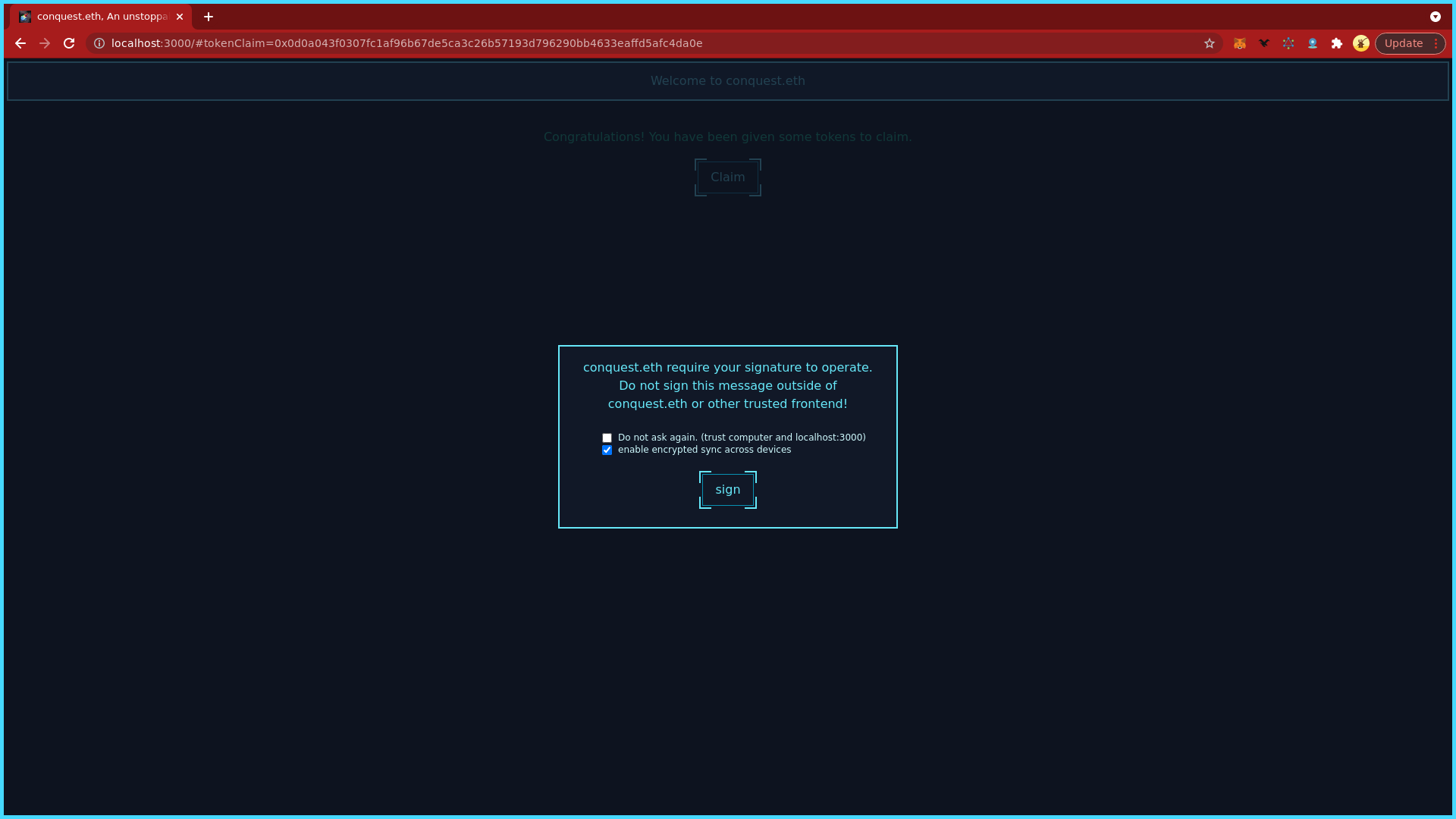
Task: Click the browser forward arrow
Action: click(45, 43)
